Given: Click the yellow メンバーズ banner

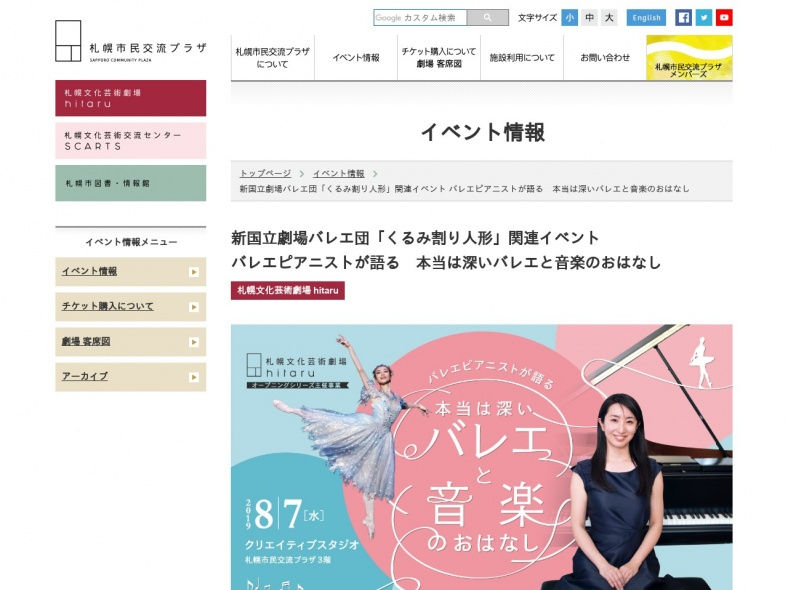Looking at the screenshot, I should [x=690, y=57].
